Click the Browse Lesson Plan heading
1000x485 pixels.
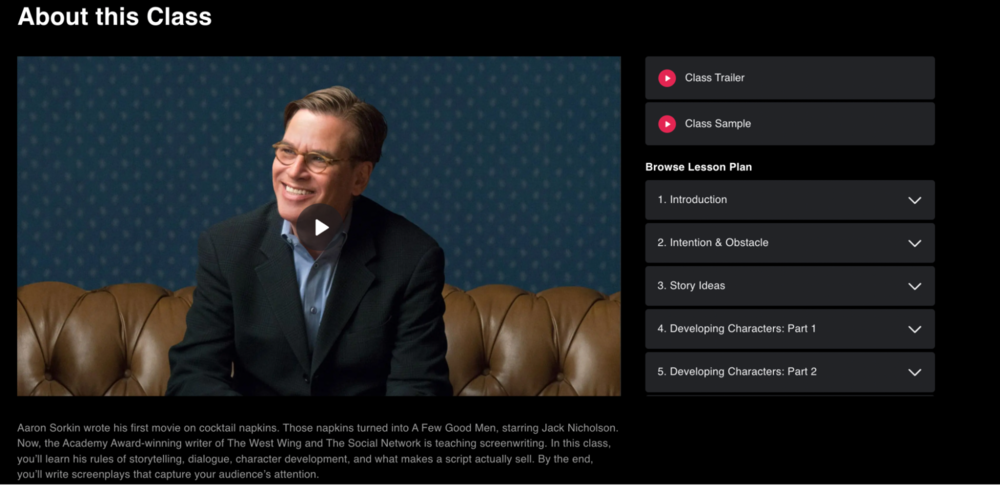pos(698,167)
